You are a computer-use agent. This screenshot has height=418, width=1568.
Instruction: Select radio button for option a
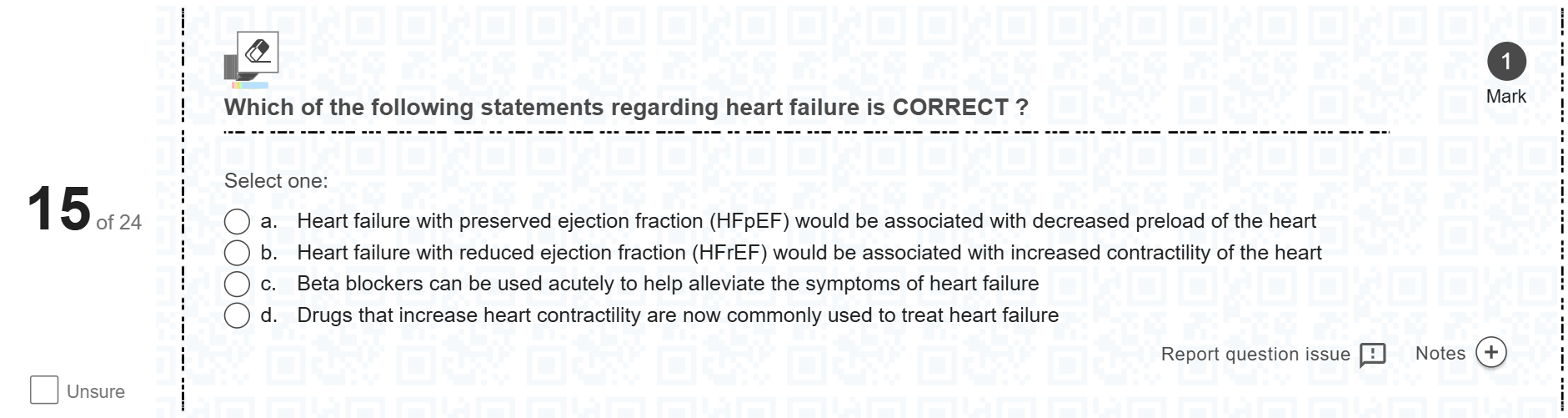[x=237, y=222]
